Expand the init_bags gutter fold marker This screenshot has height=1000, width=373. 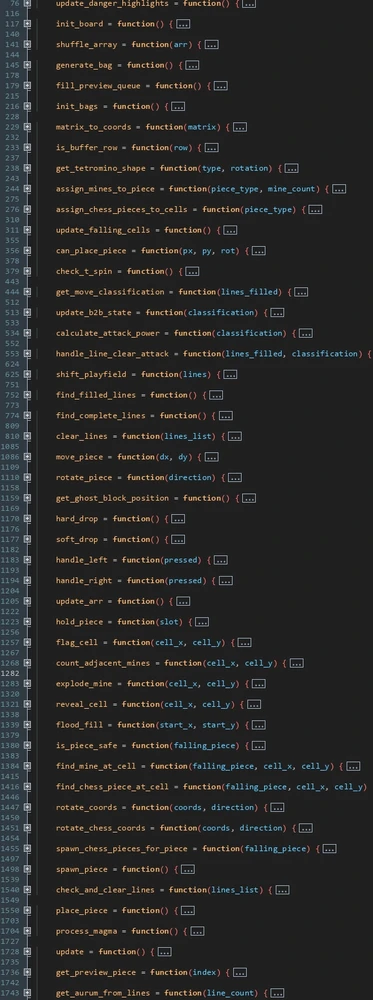pos(27,107)
